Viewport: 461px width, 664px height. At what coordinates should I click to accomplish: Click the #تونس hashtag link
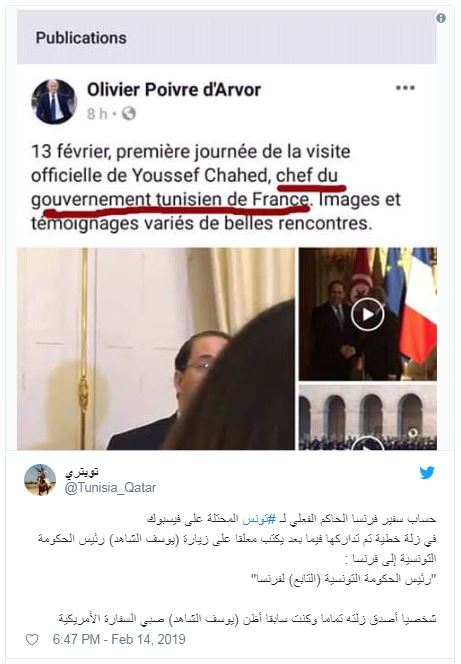click(257, 519)
